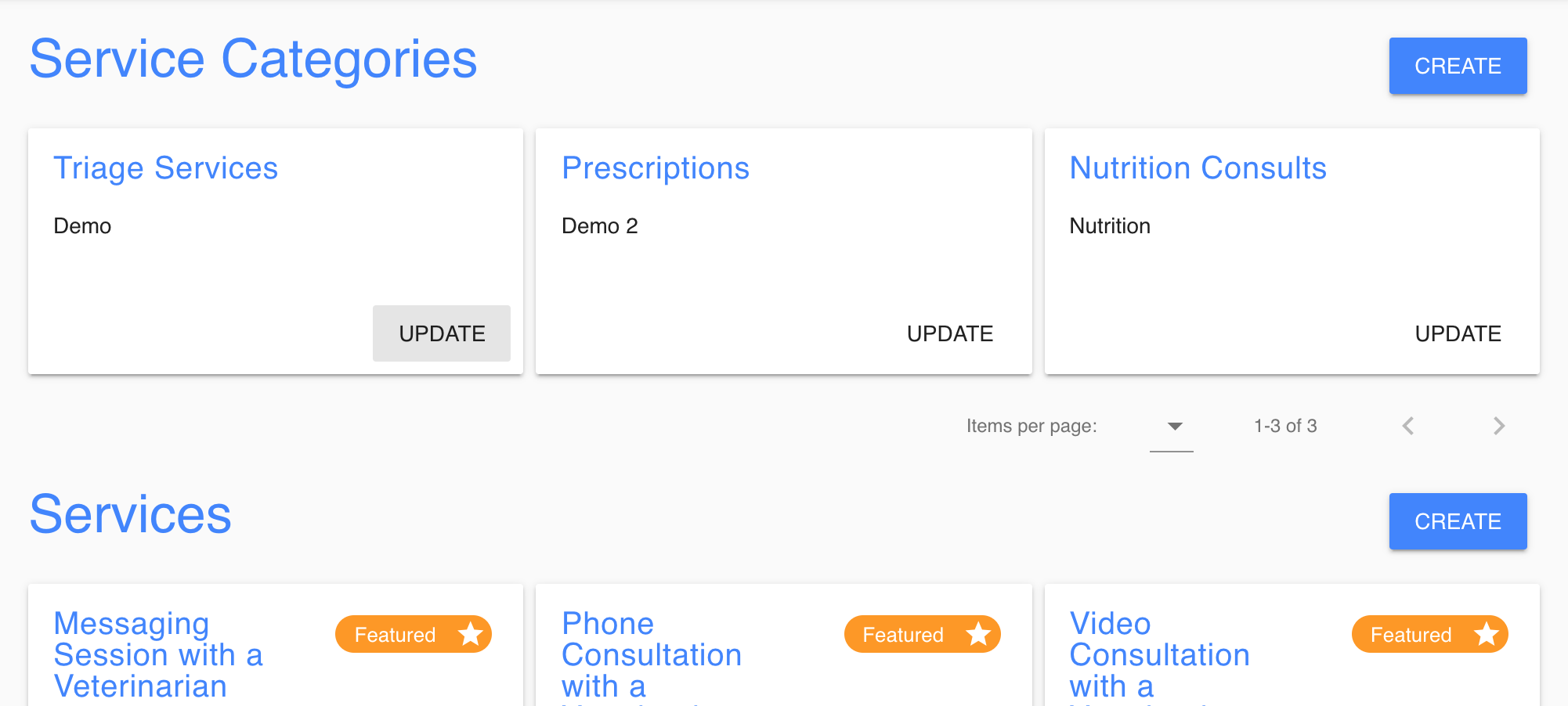This screenshot has width=1568, height=706.
Task: Update the Prescriptions category
Action: point(949,333)
